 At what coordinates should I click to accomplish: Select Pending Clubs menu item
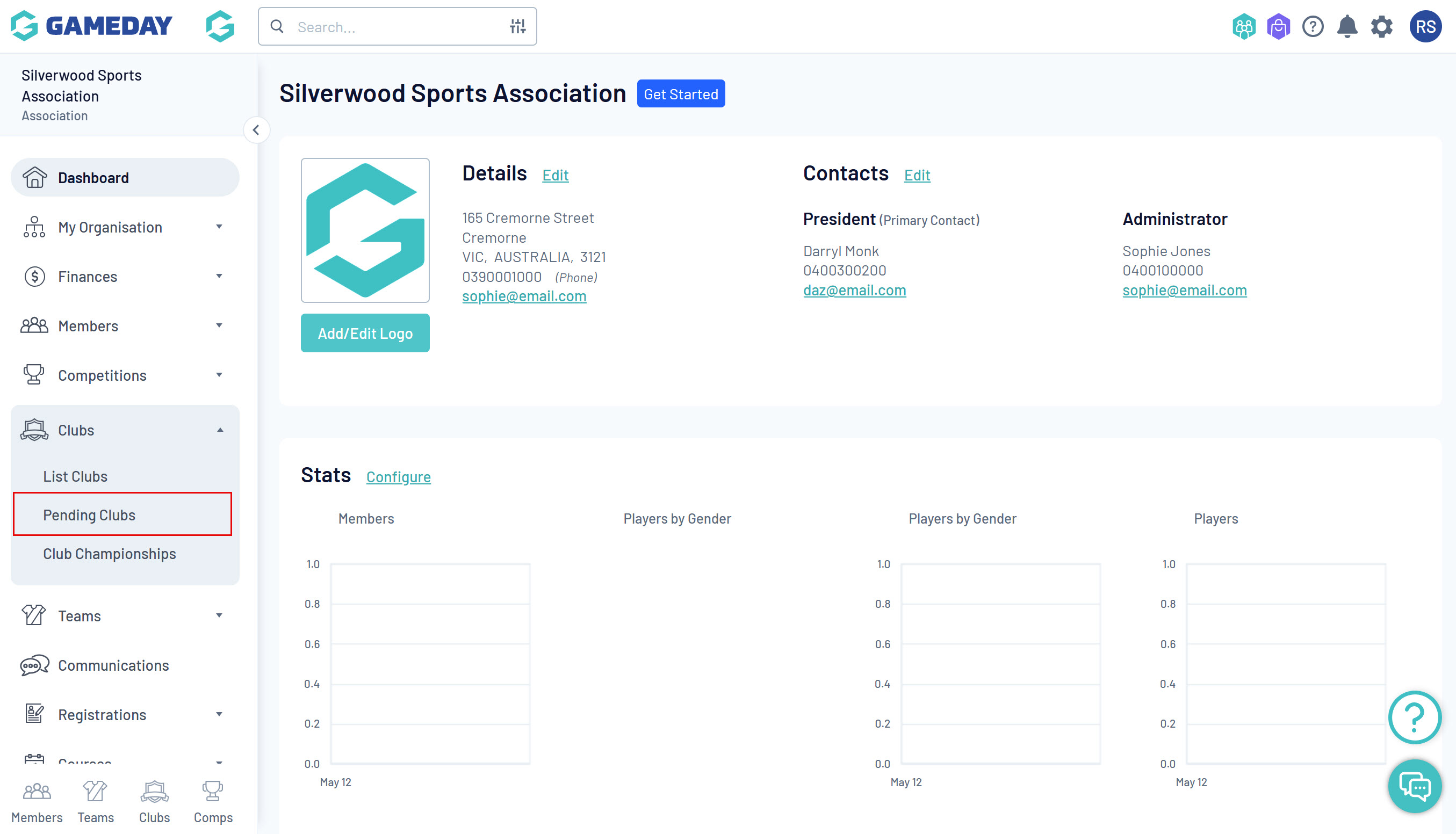click(89, 514)
